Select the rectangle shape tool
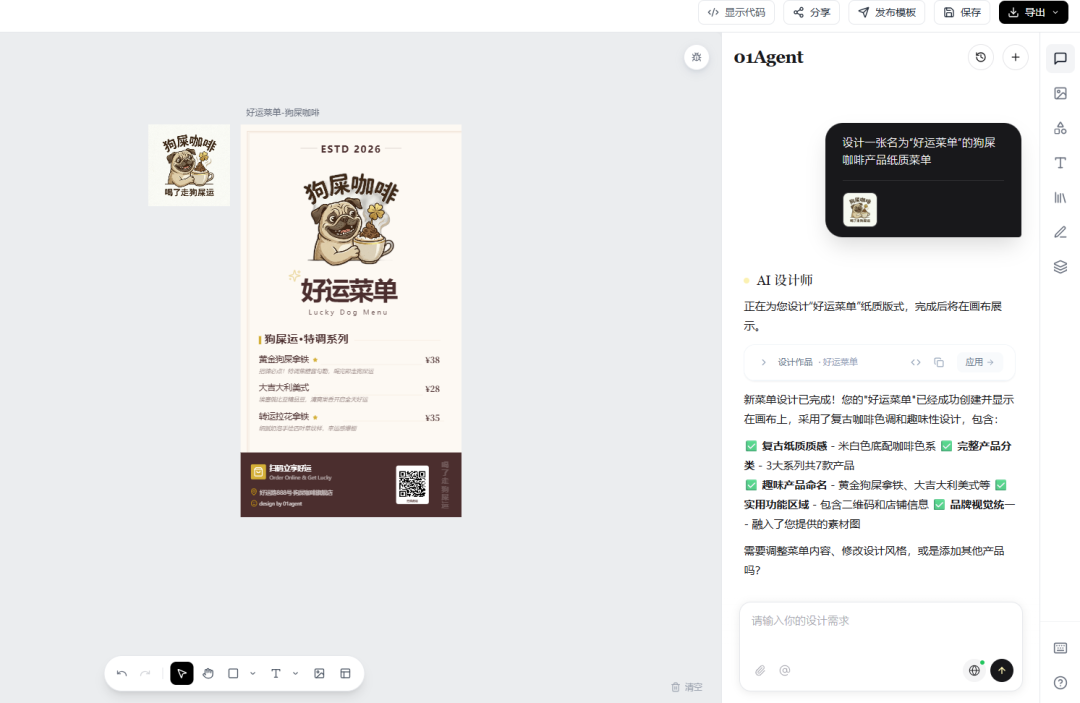The width and height of the screenshot is (1080, 703). (233, 673)
